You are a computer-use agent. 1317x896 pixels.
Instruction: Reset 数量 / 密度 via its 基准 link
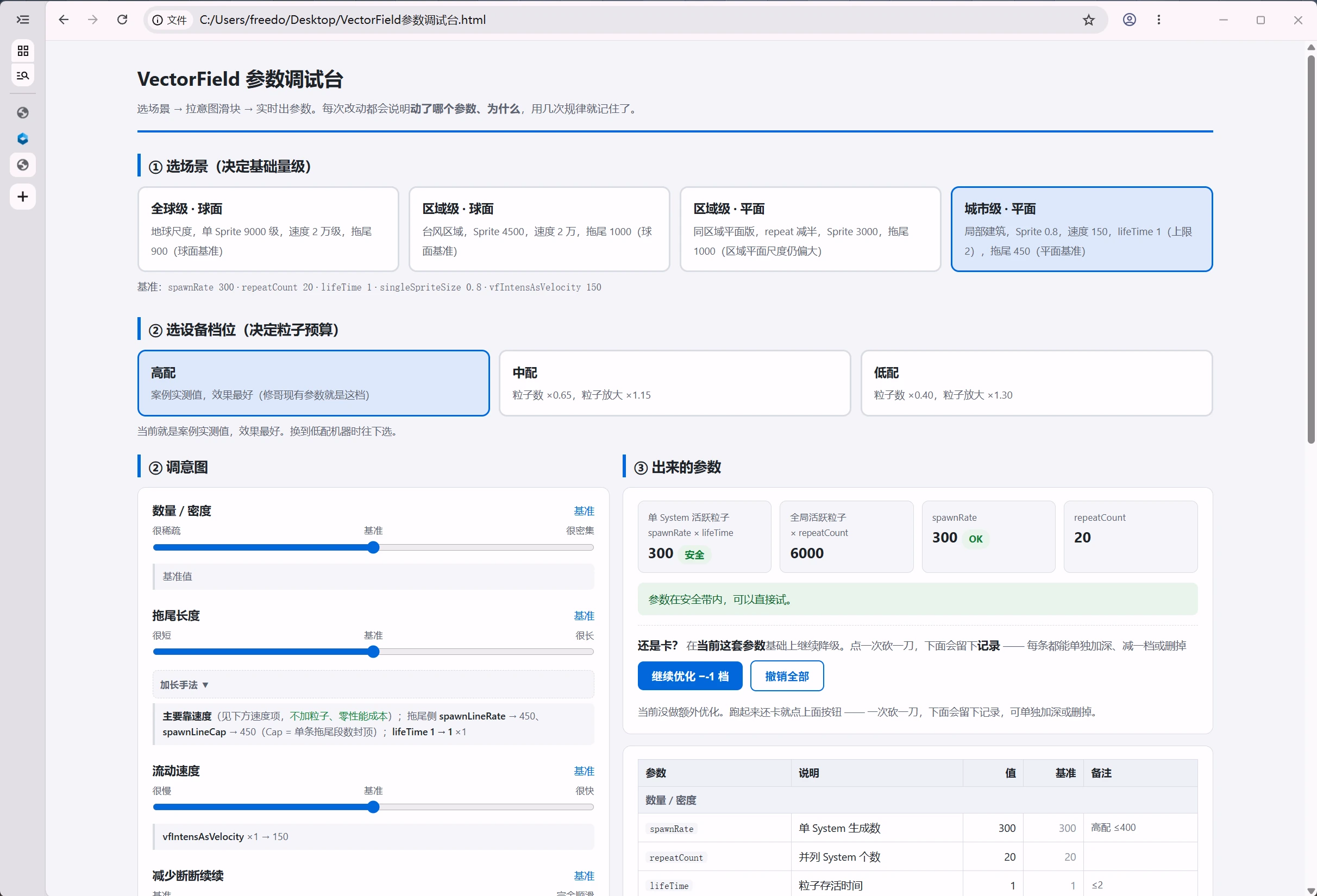pos(584,511)
